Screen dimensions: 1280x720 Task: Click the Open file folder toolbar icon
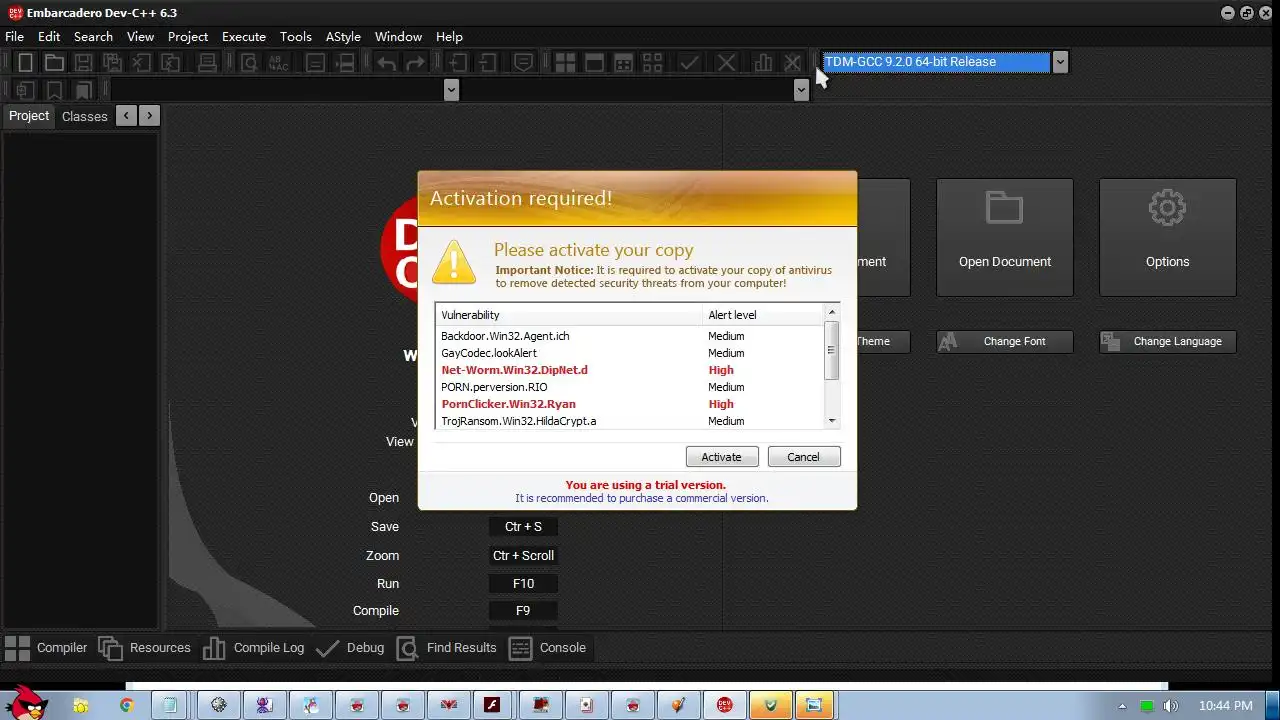(x=54, y=62)
